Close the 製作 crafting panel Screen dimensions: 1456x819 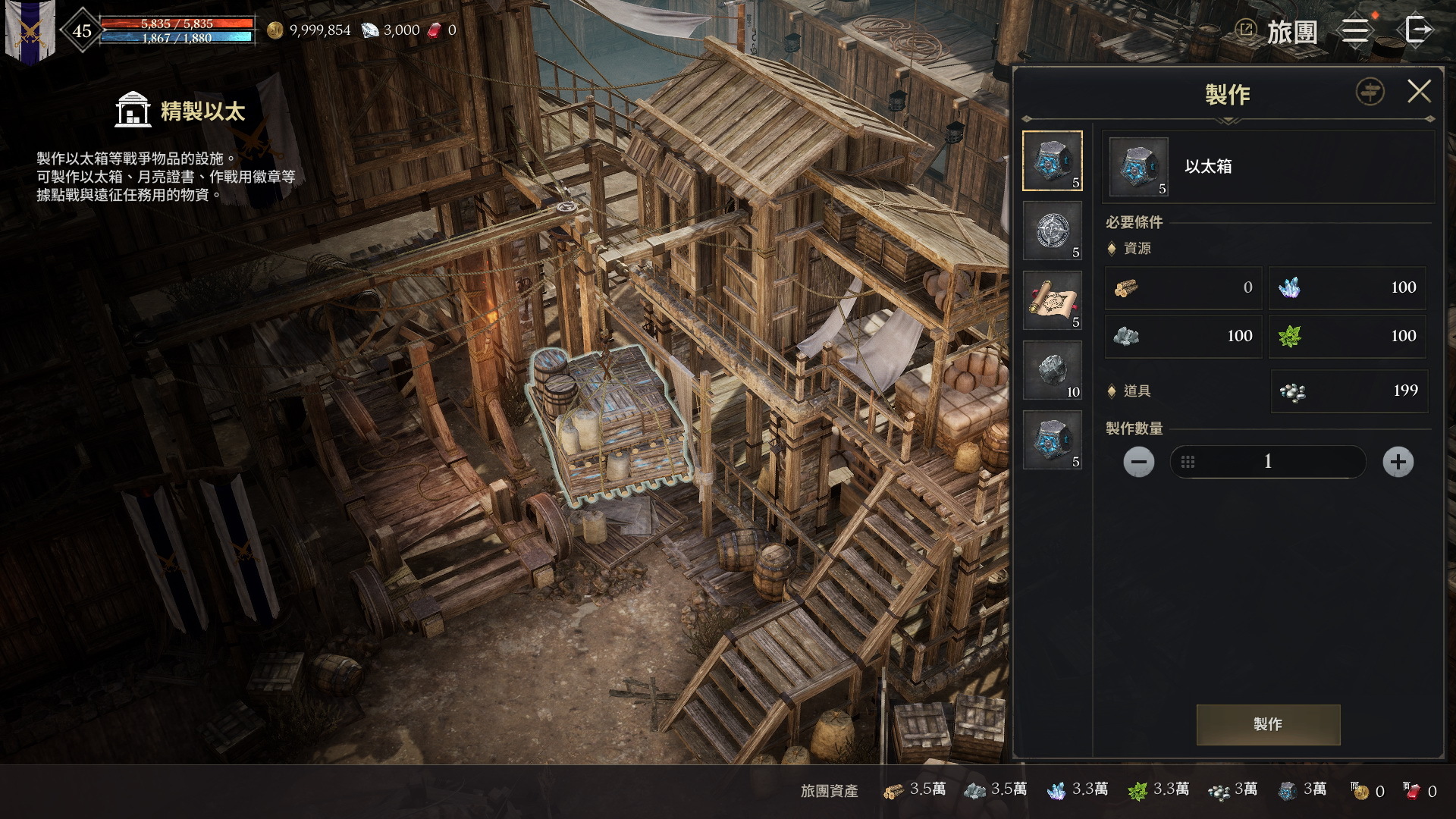[1419, 93]
